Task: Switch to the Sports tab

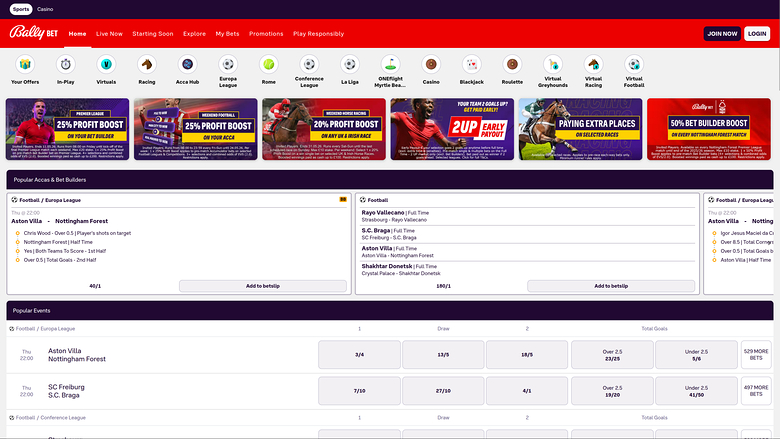Action: coord(20,9)
